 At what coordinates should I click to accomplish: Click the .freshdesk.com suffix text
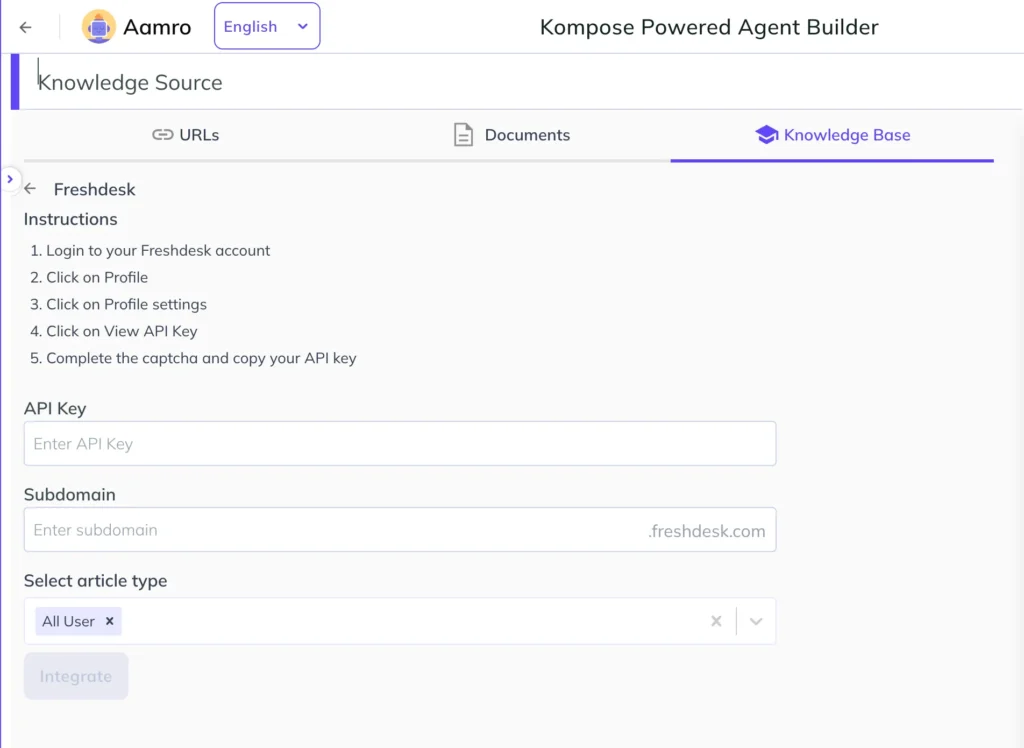coord(707,531)
